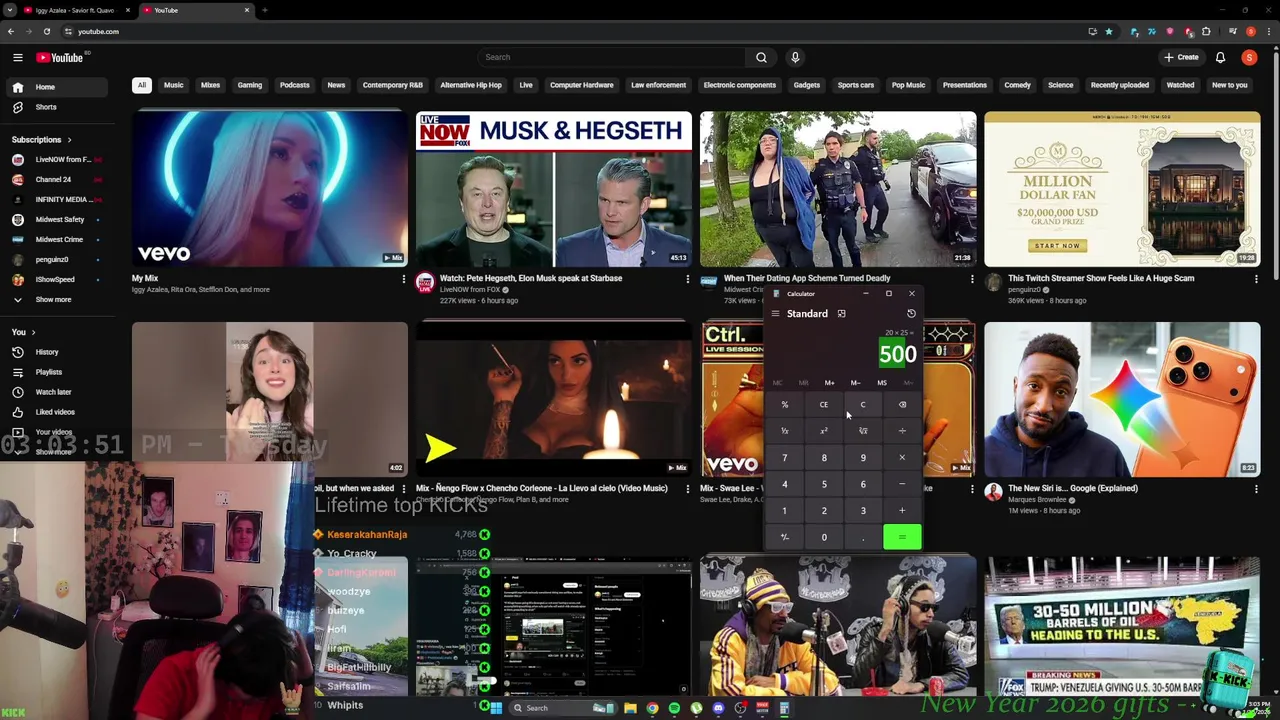Toggle Calculator keep-on-top icon
This screenshot has height=720, width=1280.
click(x=841, y=314)
